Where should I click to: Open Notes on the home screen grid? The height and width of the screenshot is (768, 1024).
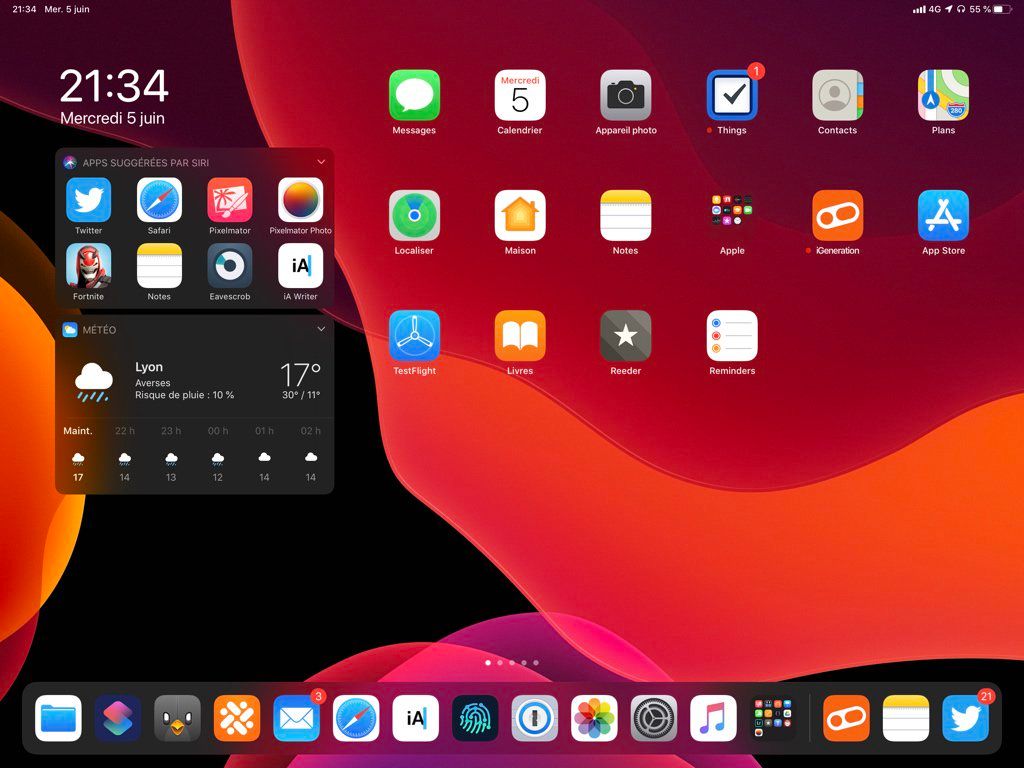[626, 216]
